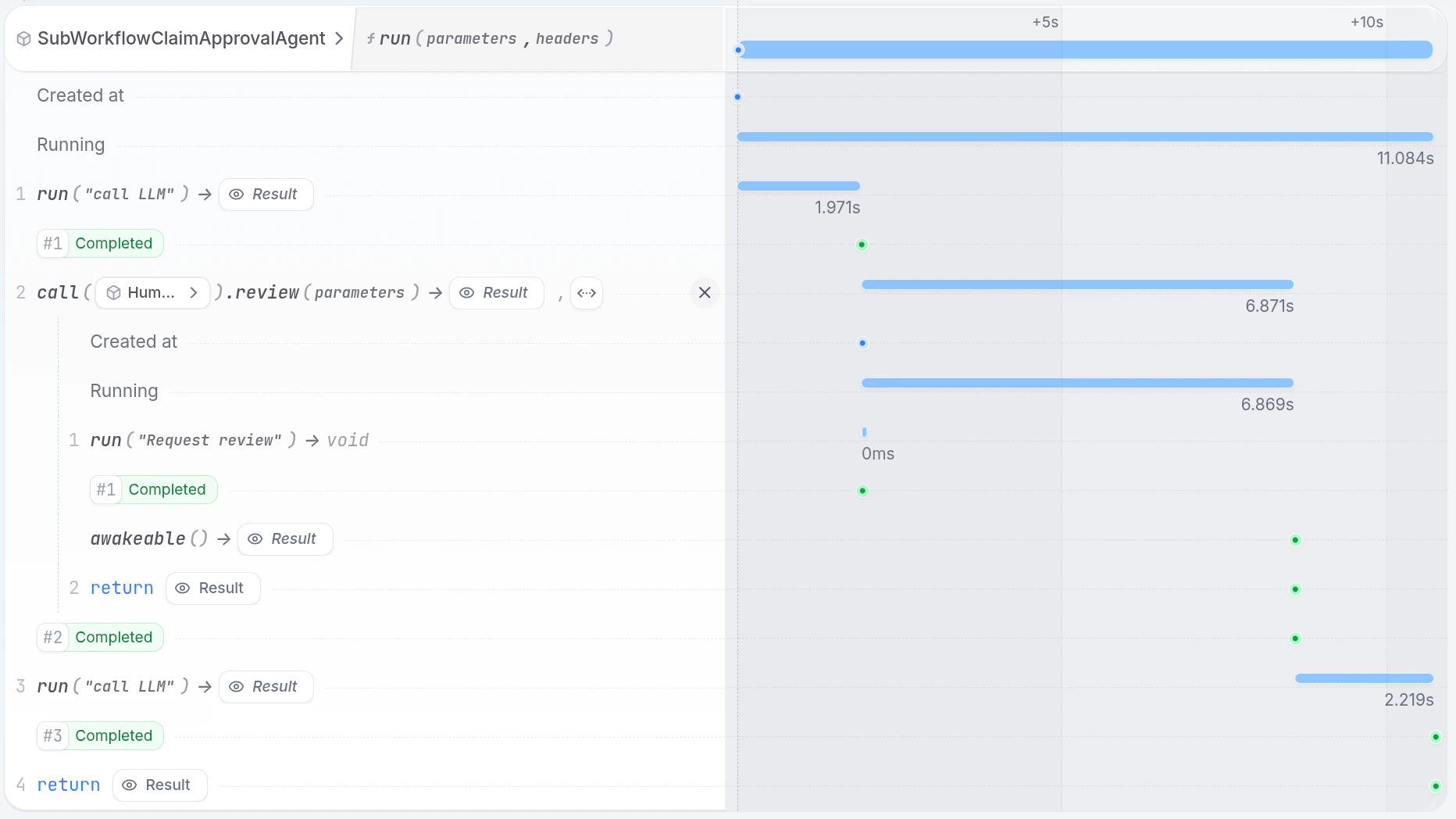1456x819 pixels.
Task: Open the SubWorkflowClaimApprovalAgent service name
Action: coord(181,38)
